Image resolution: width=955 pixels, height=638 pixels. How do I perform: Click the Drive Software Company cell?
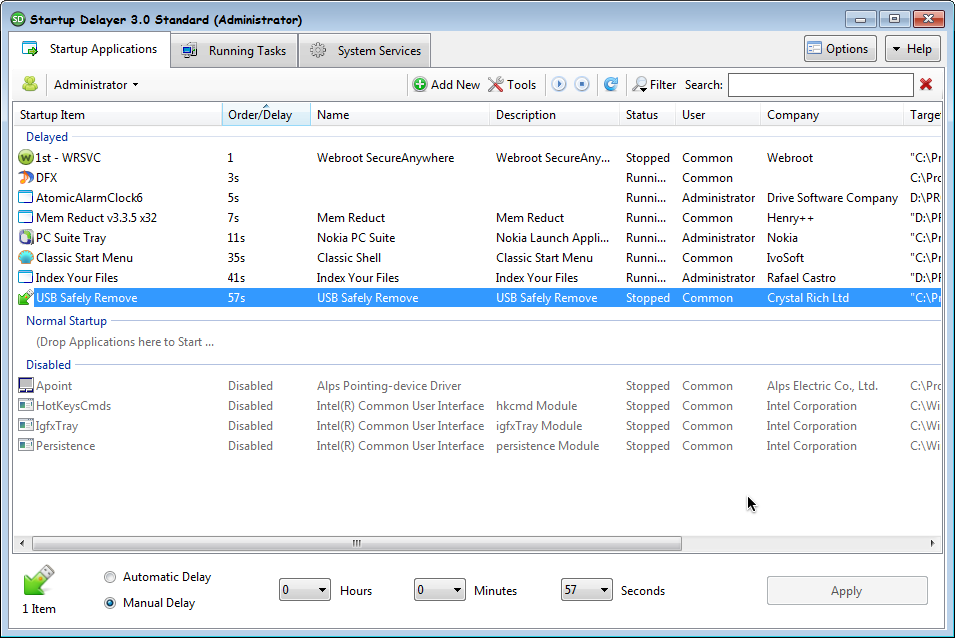[x=832, y=197]
